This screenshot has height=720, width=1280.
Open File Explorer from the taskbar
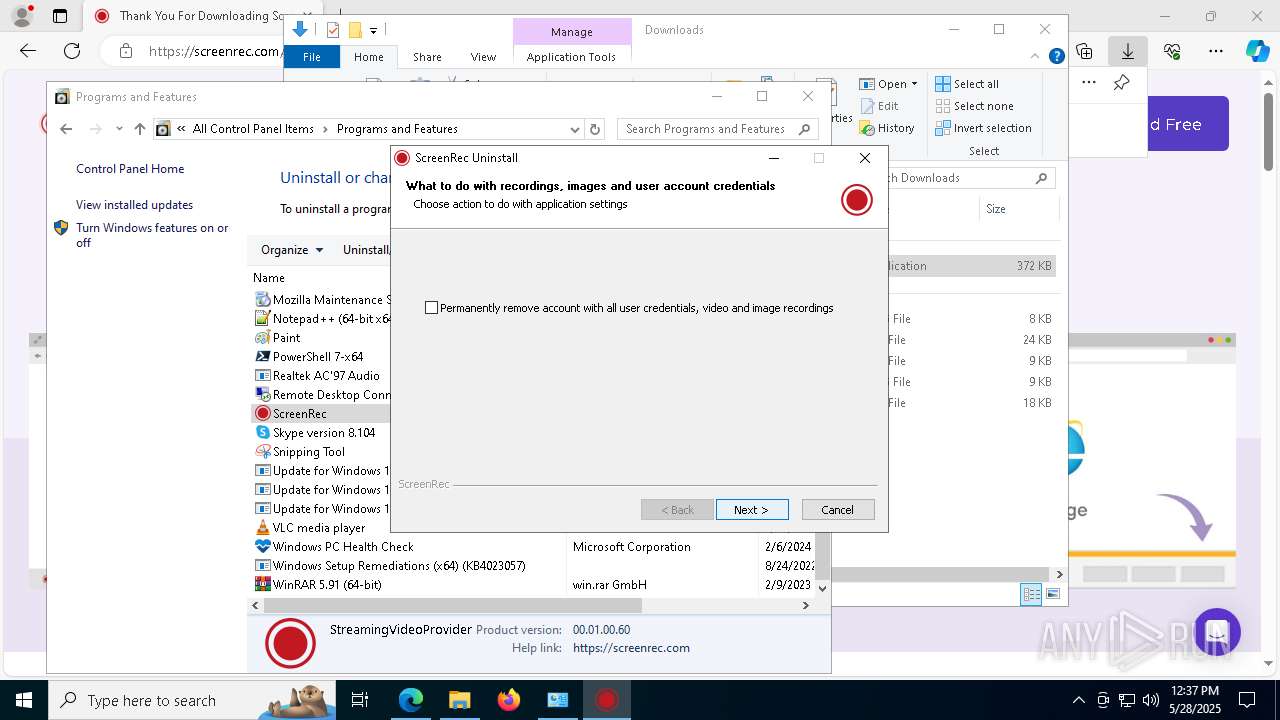tap(459, 700)
